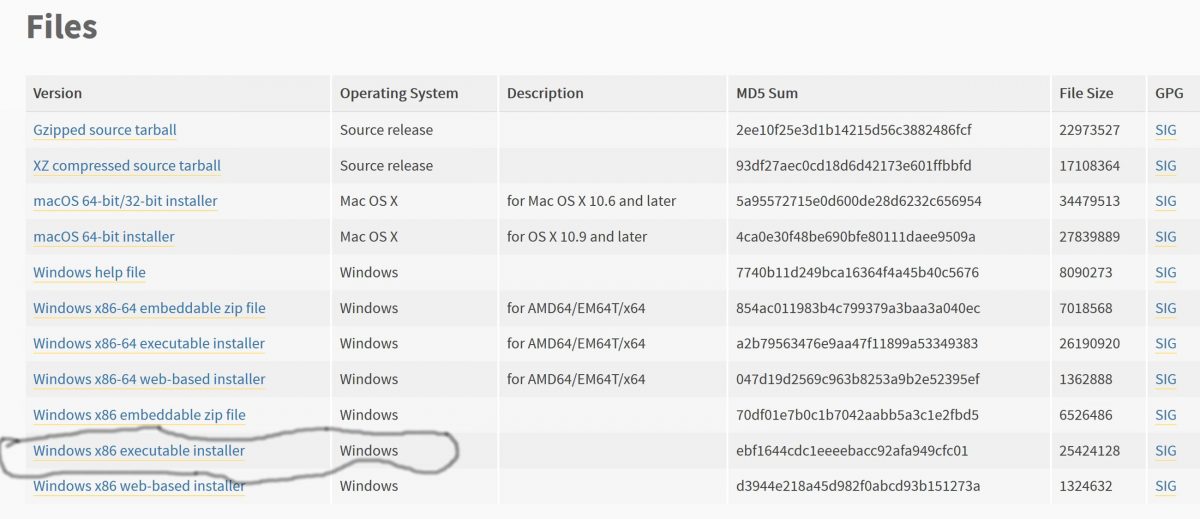Select the macOS 64-bit installer download

(x=104, y=237)
